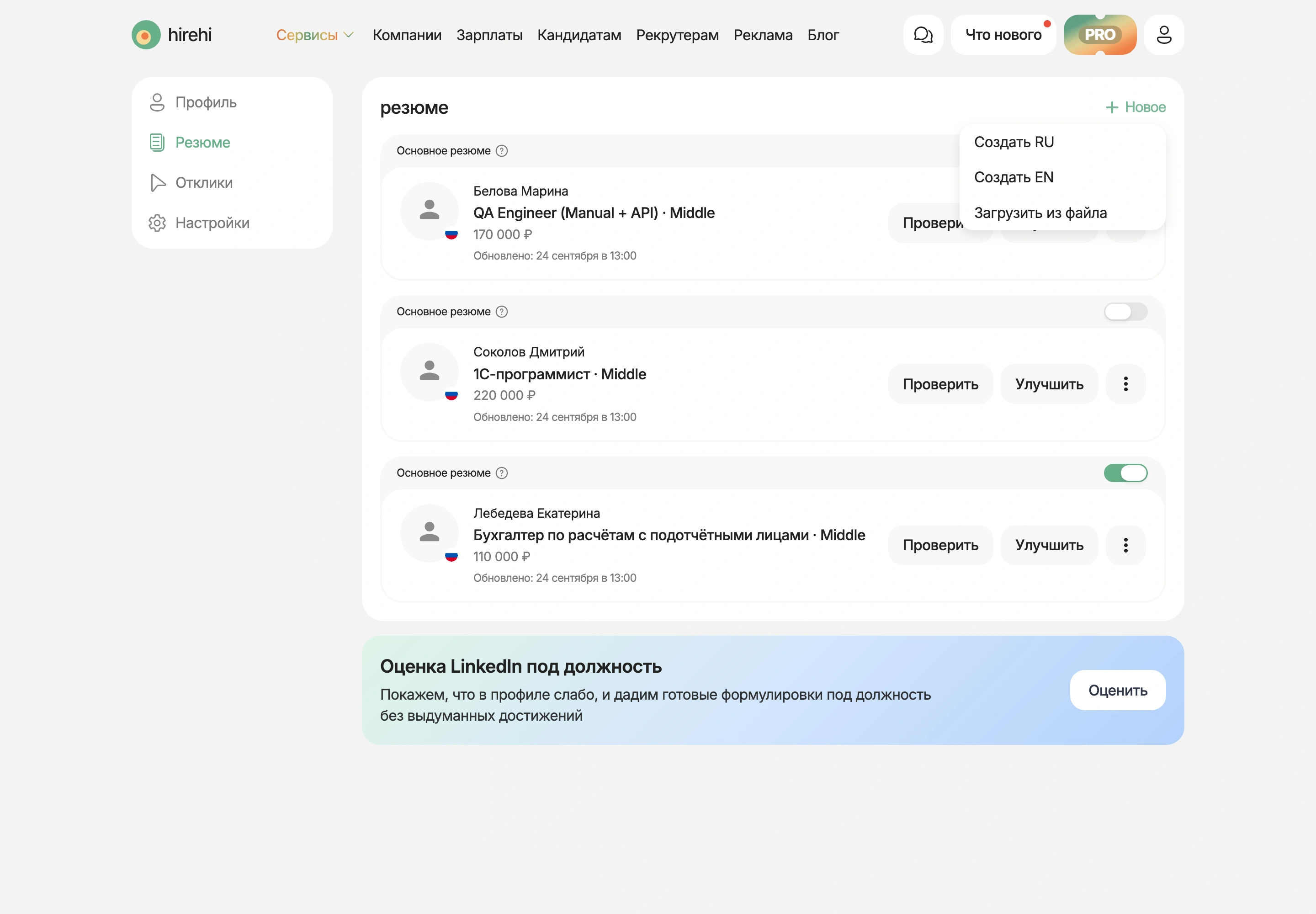Open the QA Engineer (Manual + API) resume title
The image size is (1316, 914).
coord(593,213)
